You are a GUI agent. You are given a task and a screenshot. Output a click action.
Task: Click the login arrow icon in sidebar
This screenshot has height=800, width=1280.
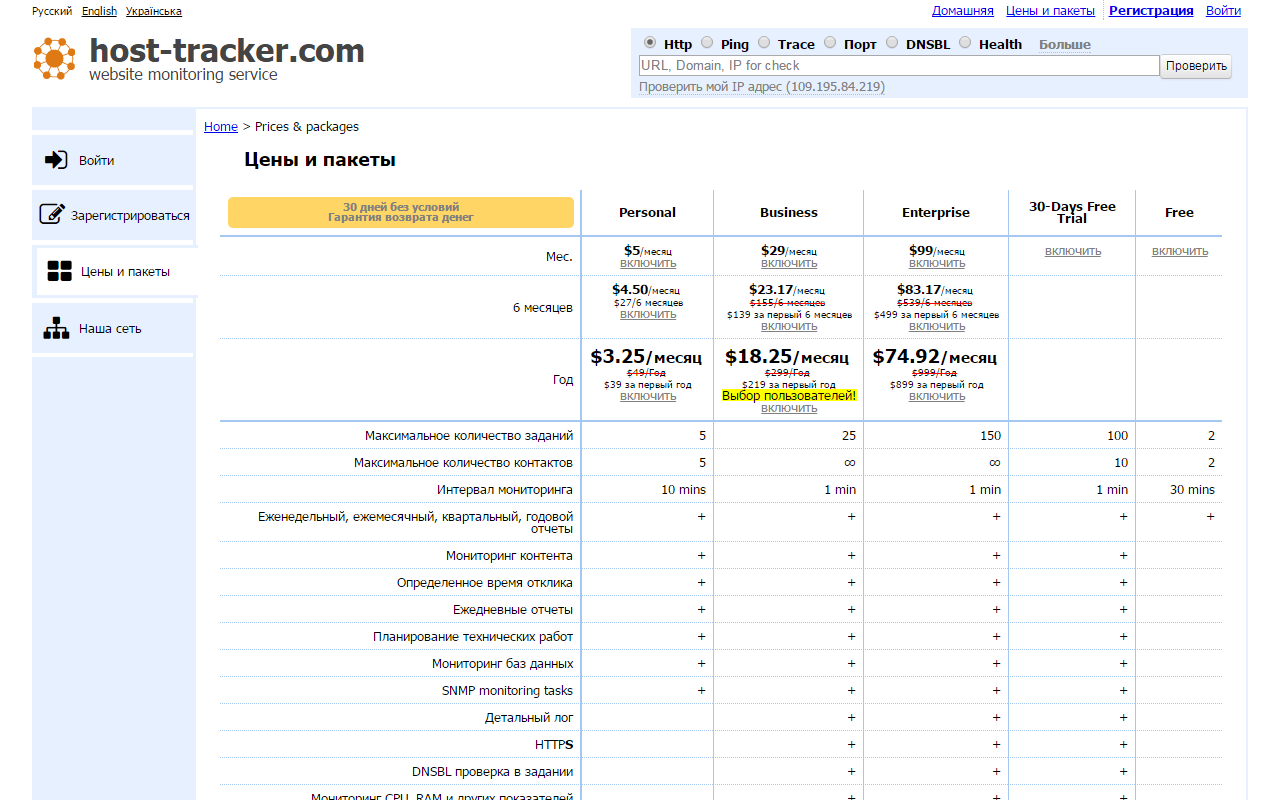tap(56, 160)
